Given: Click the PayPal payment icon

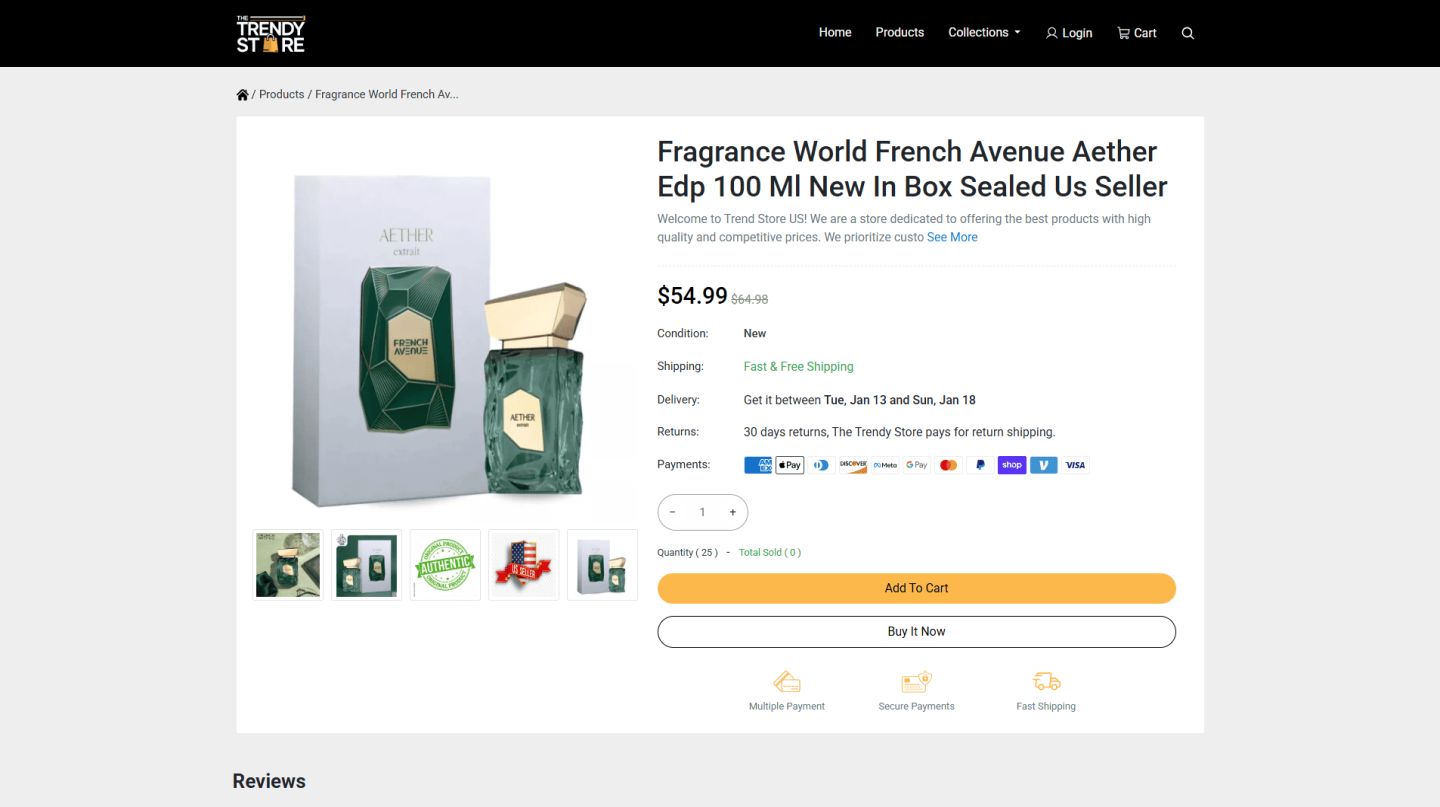Looking at the screenshot, I should (980, 465).
